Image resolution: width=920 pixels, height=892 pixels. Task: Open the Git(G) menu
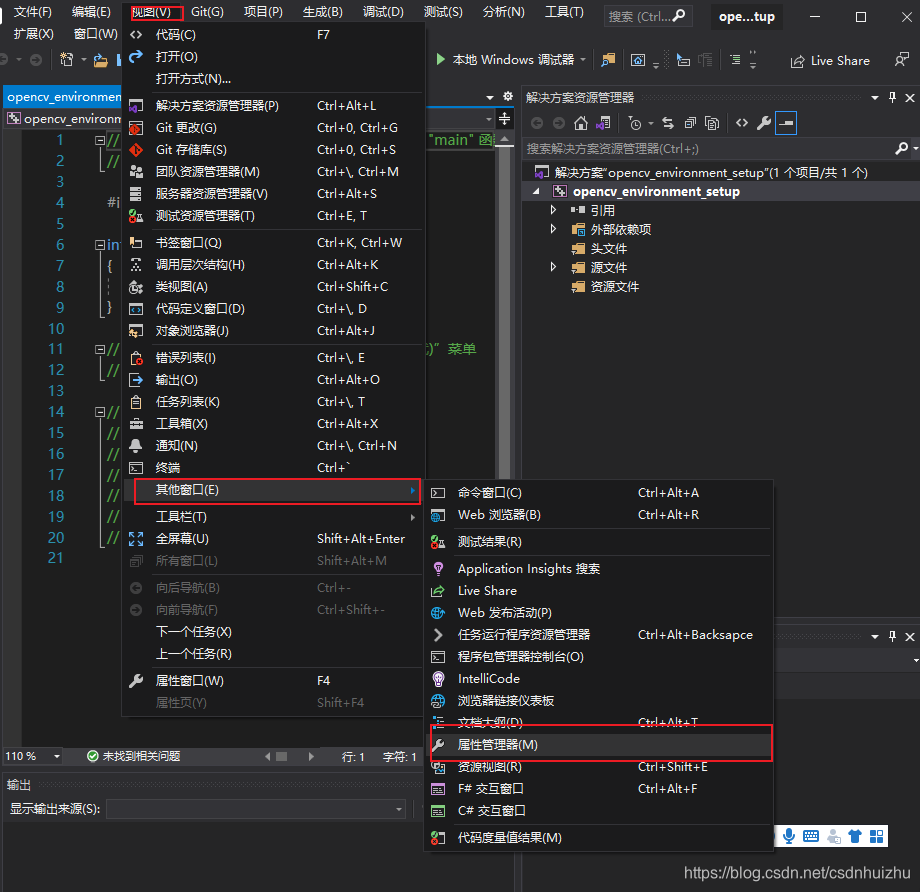(x=207, y=12)
